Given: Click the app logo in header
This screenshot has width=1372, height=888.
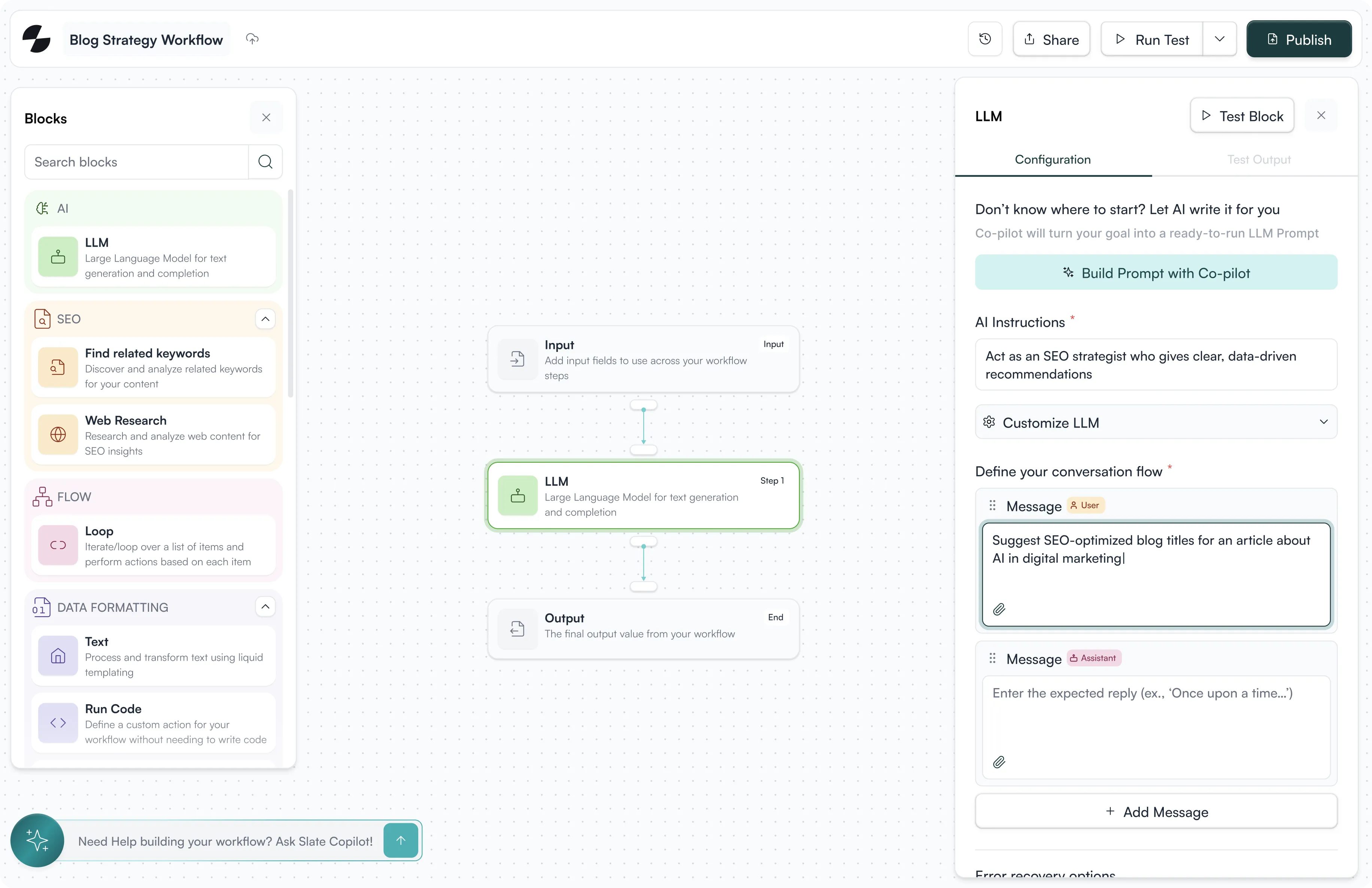Looking at the screenshot, I should 36,39.
